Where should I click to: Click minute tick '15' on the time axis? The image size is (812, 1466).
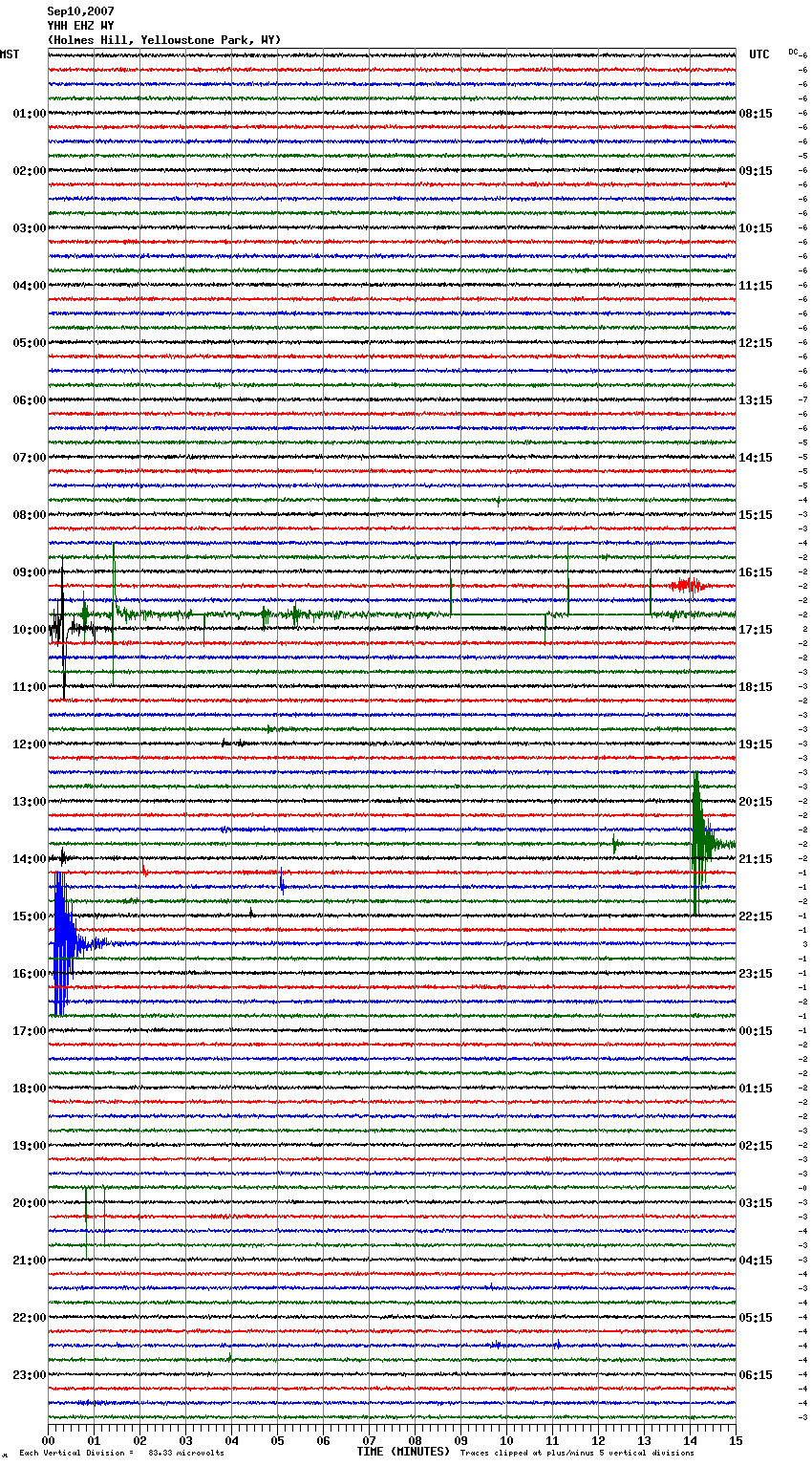[736, 1440]
